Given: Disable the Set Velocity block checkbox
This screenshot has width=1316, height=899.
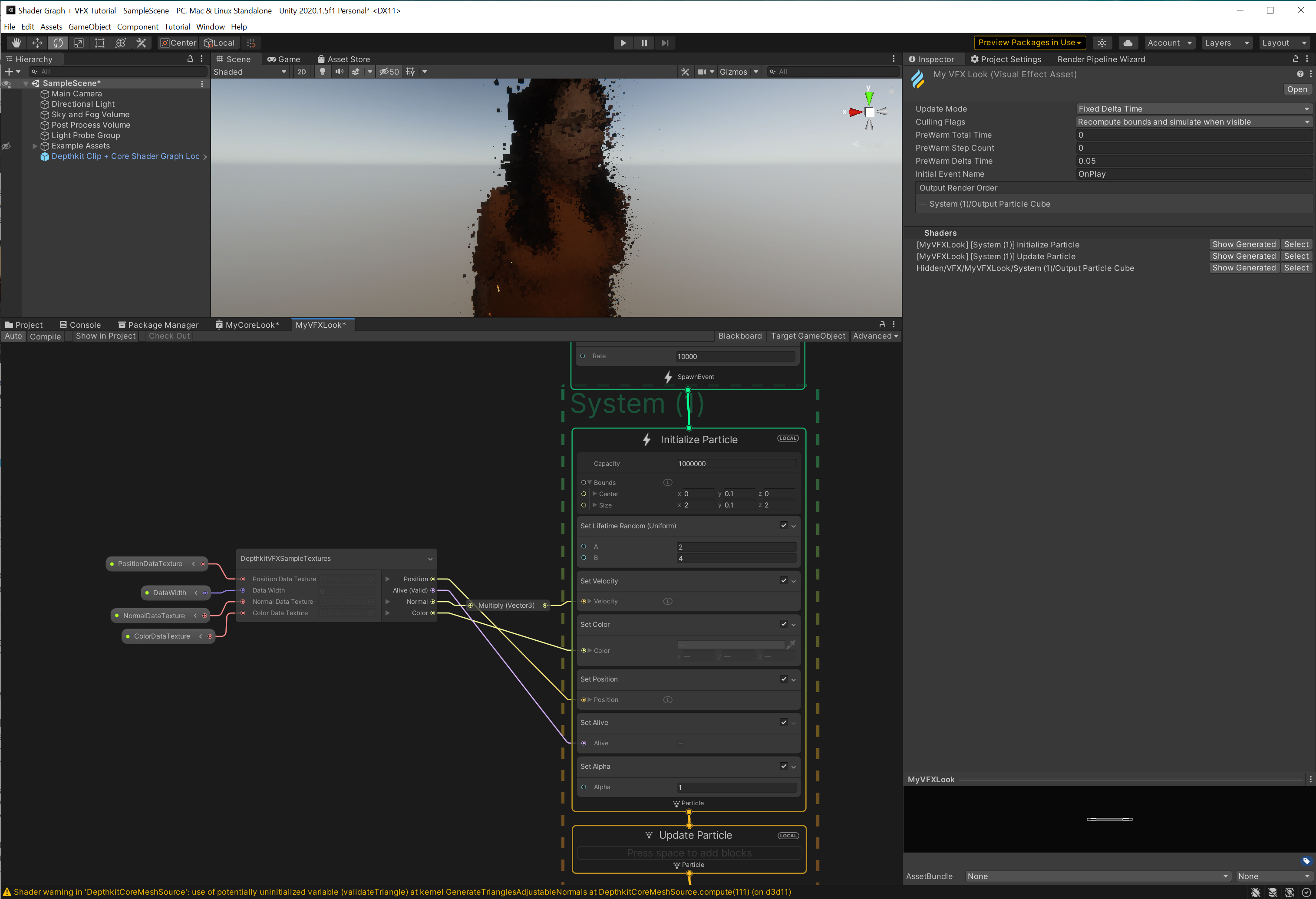Looking at the screenshot, I should (x=784, y=580).
